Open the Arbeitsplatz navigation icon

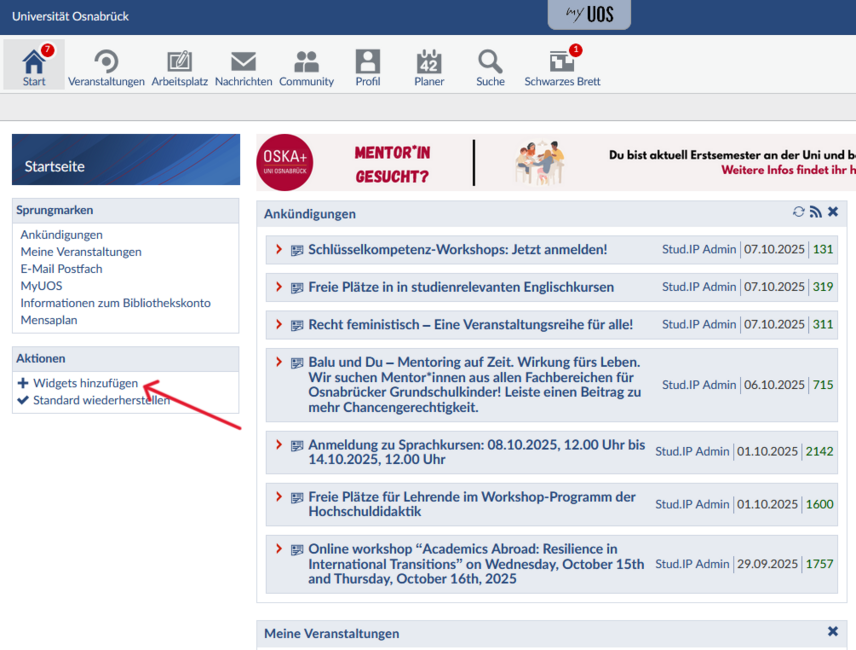point(179,62)
